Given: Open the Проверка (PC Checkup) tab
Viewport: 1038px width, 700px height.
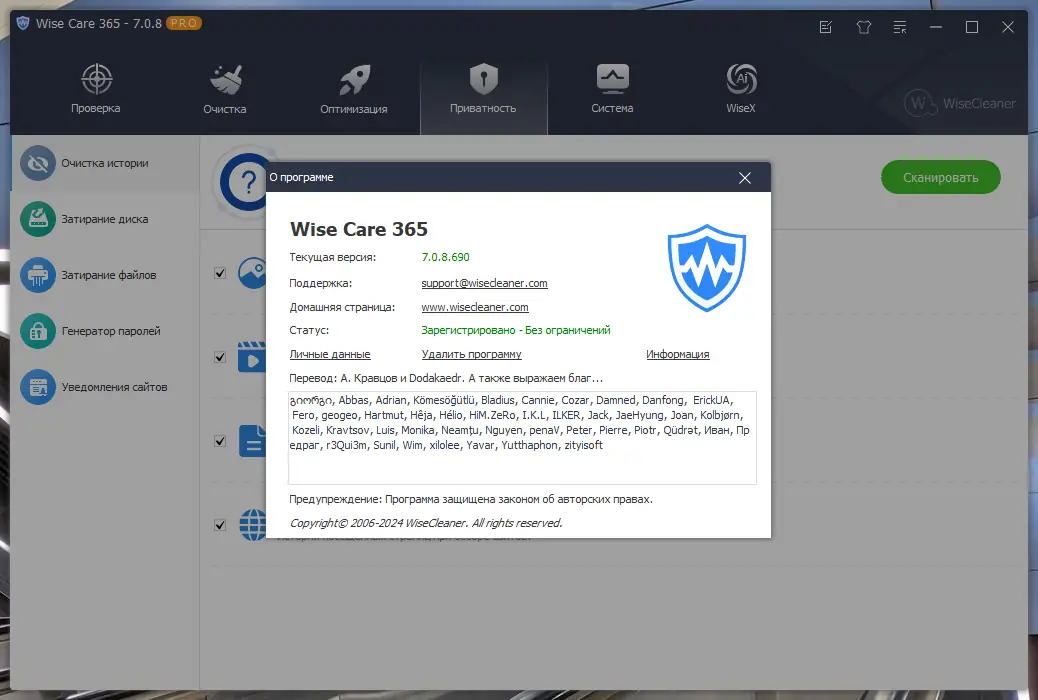Looking at the screenshot, I should tap(96, 90).
